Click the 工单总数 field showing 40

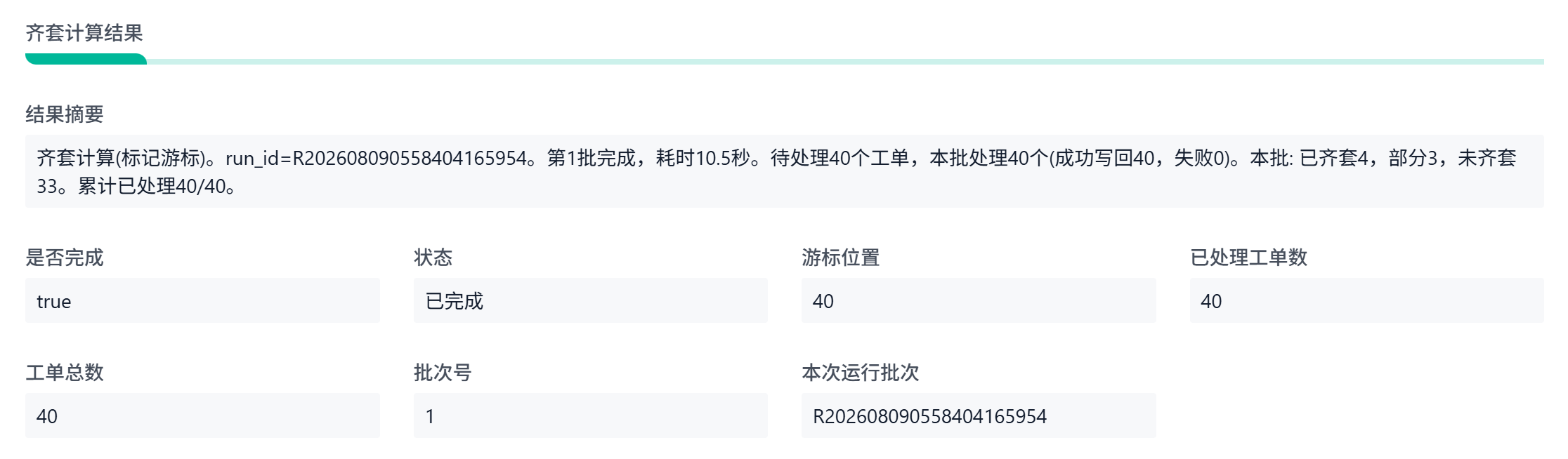(x=202, y=415)
